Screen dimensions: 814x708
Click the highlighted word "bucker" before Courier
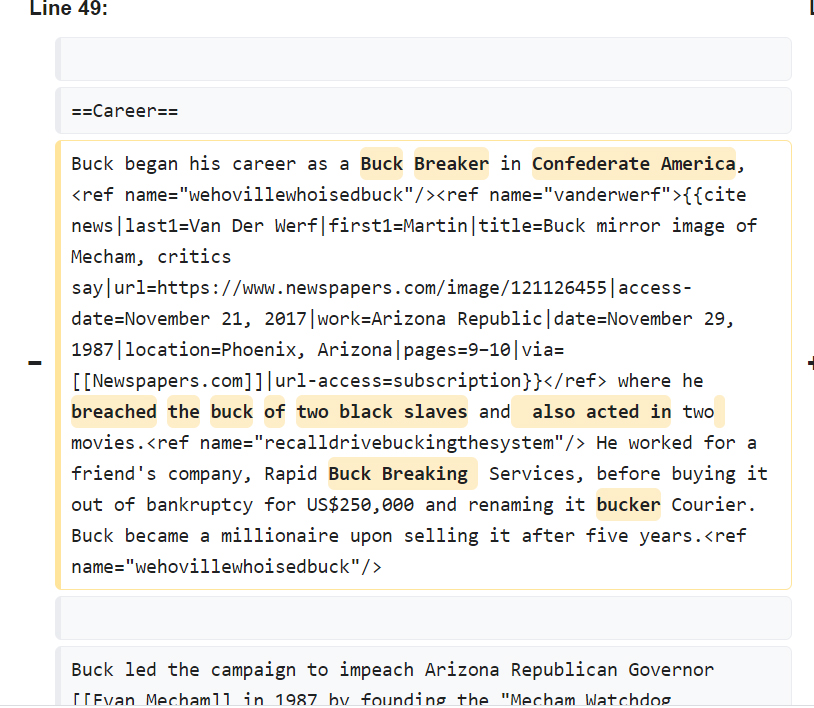(x=628, y=505)
